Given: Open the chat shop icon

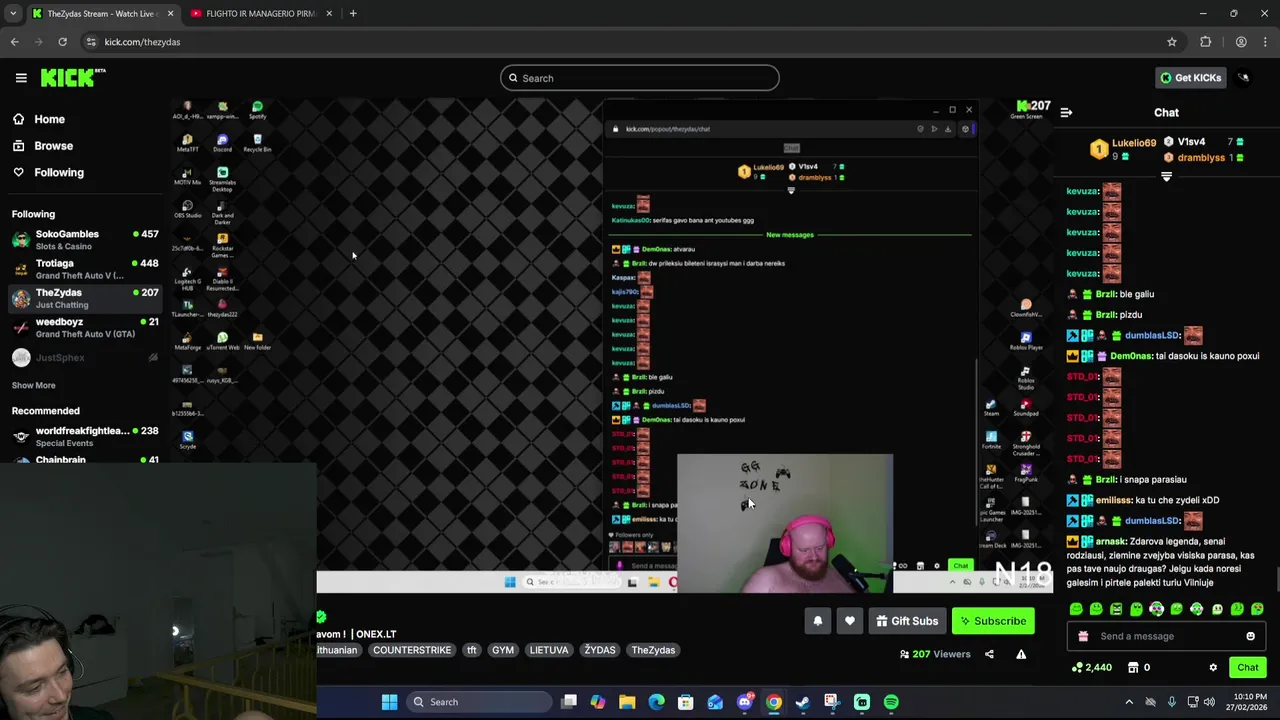Looking at the screenshot, I should pos(1133,667).
